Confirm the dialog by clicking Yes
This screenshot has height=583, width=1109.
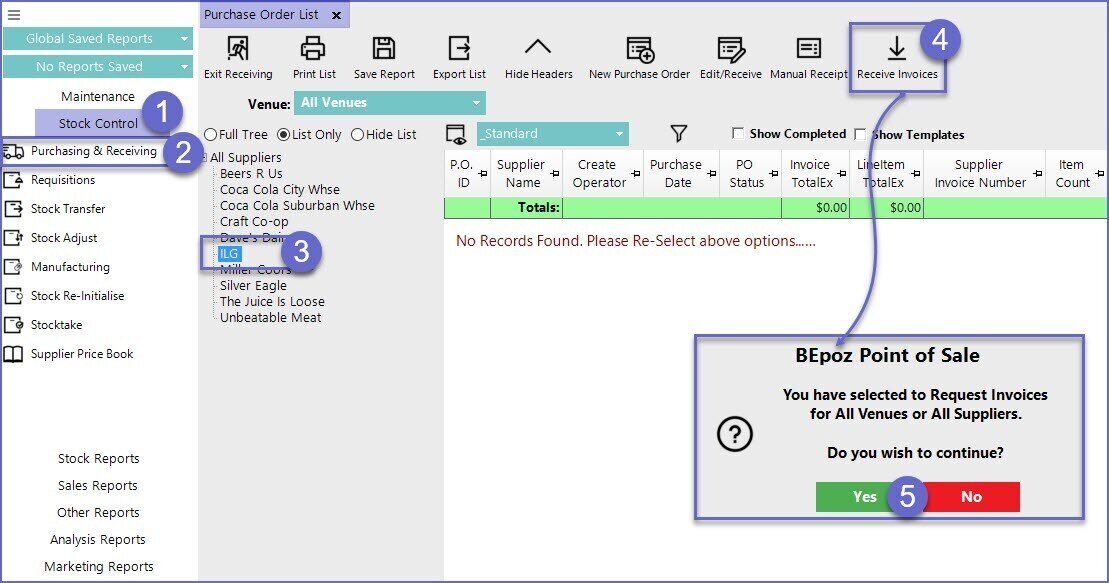click(x=864, y=497)
